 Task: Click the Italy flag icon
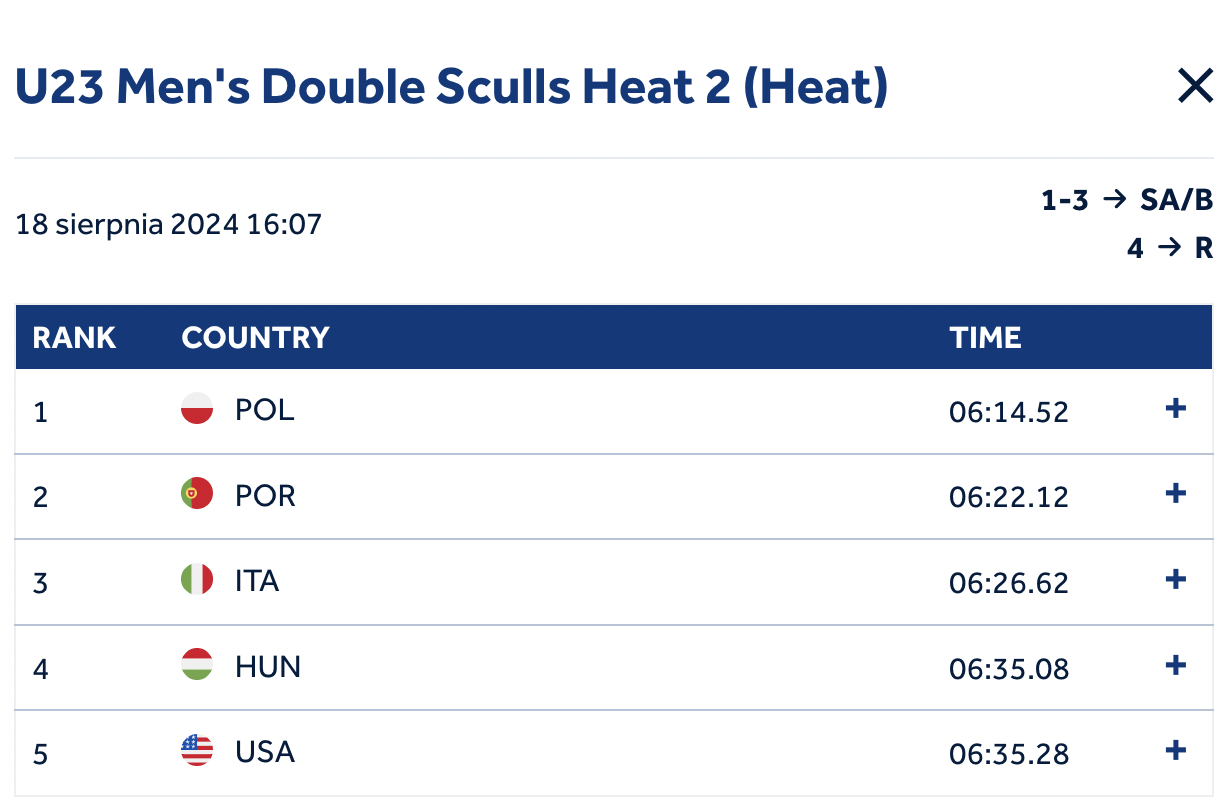[x=197, y=580]
